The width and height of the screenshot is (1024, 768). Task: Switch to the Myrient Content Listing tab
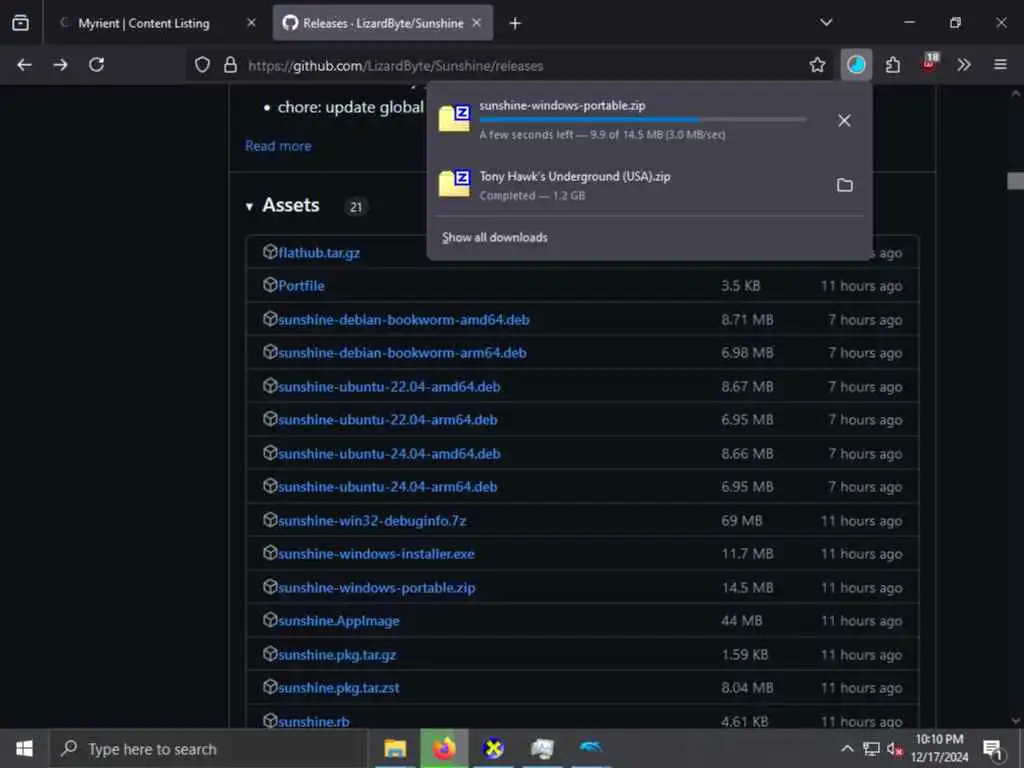pos(155,23)
